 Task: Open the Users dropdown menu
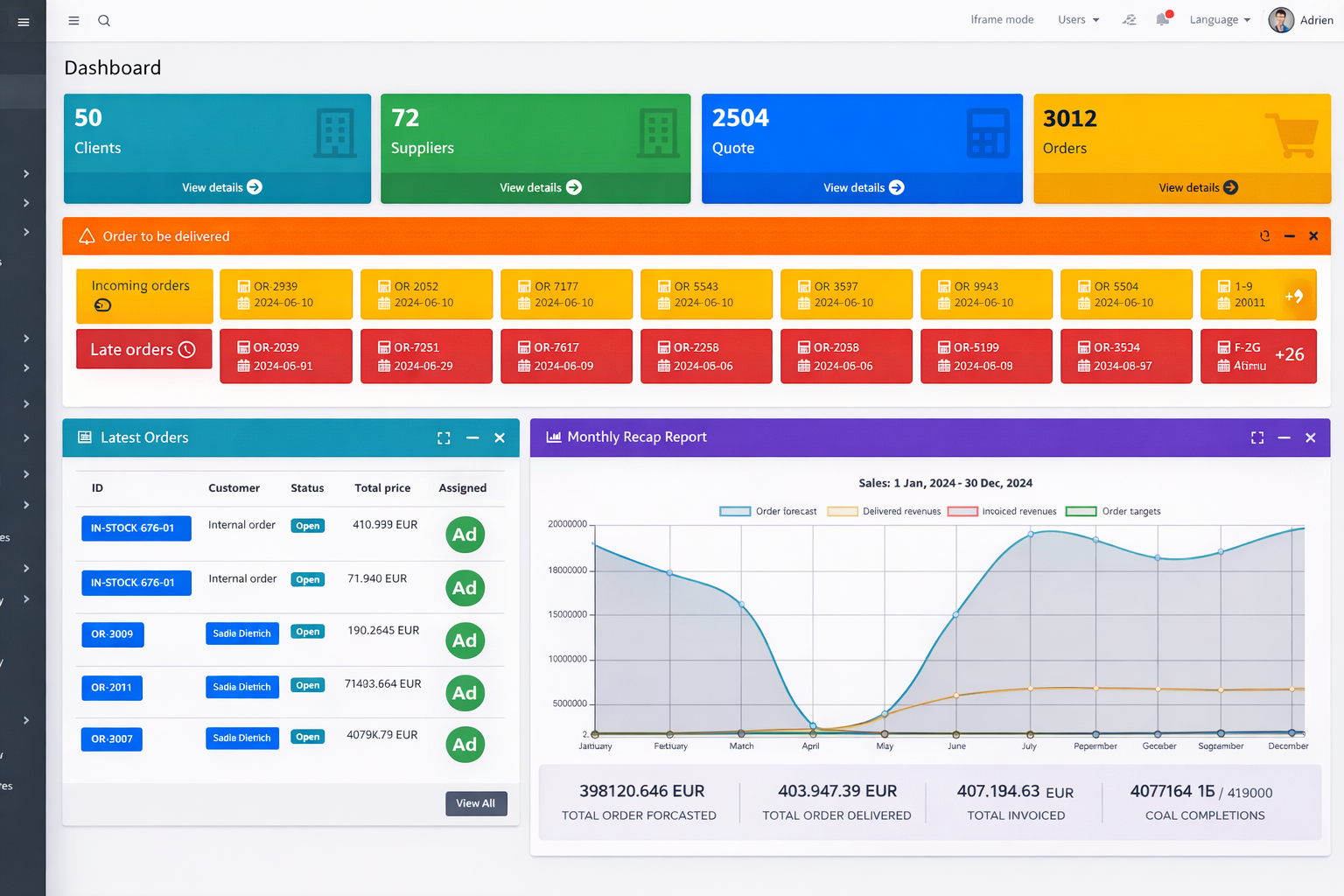coord(1078,20)
